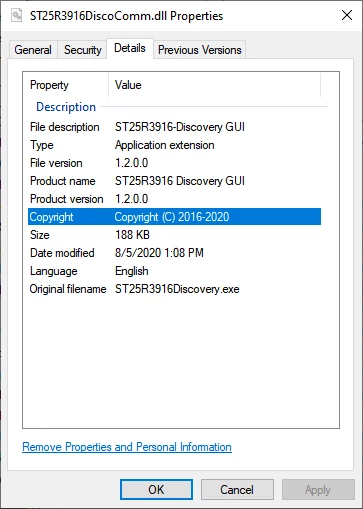Click value Copyright (C) 2016-2020
The width and height of the screenshot is (363, 509).
tap(172, 217)
